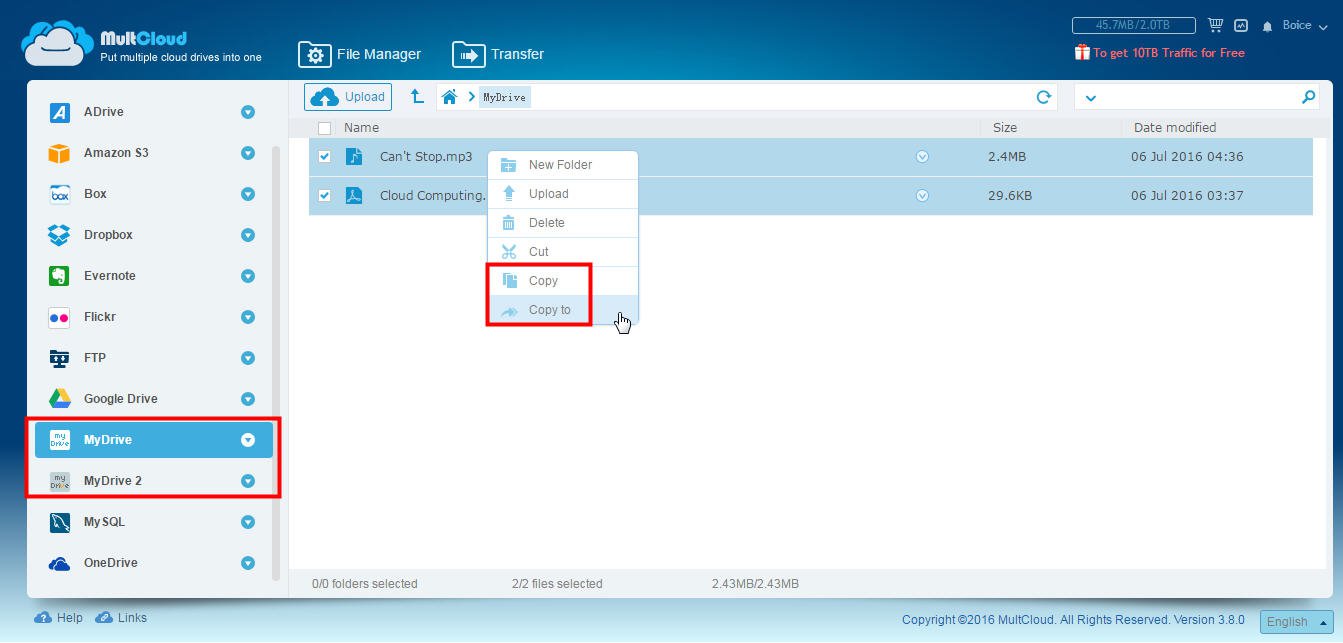Open the English language selector

point(1296,621)
